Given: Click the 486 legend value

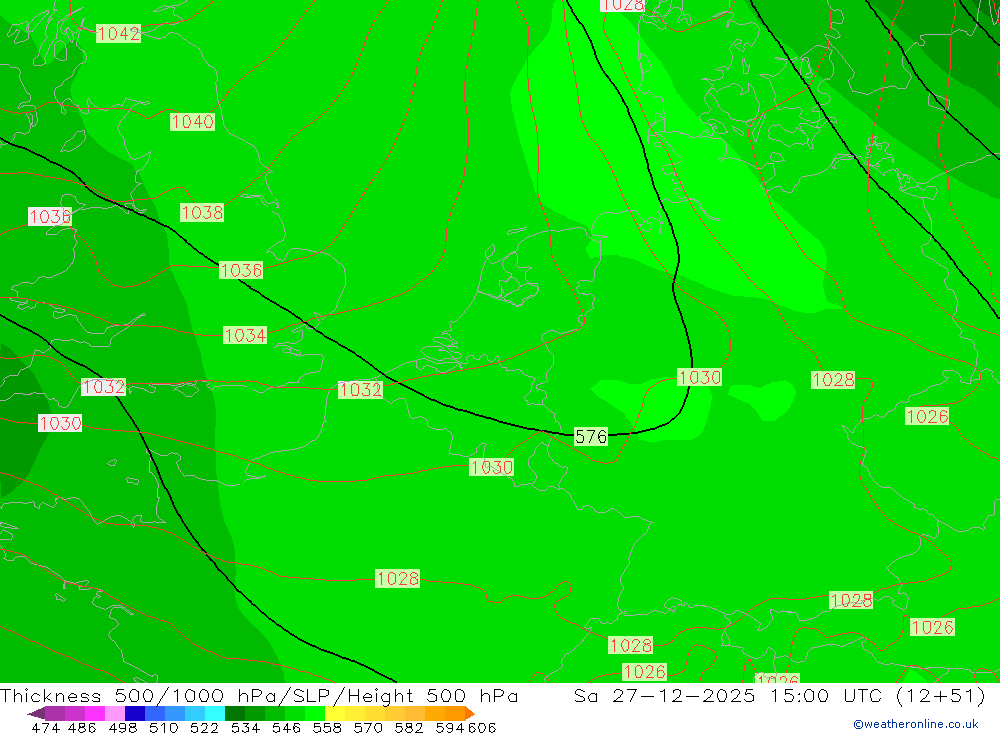Looking at the screenshot, I should [82, 727].
